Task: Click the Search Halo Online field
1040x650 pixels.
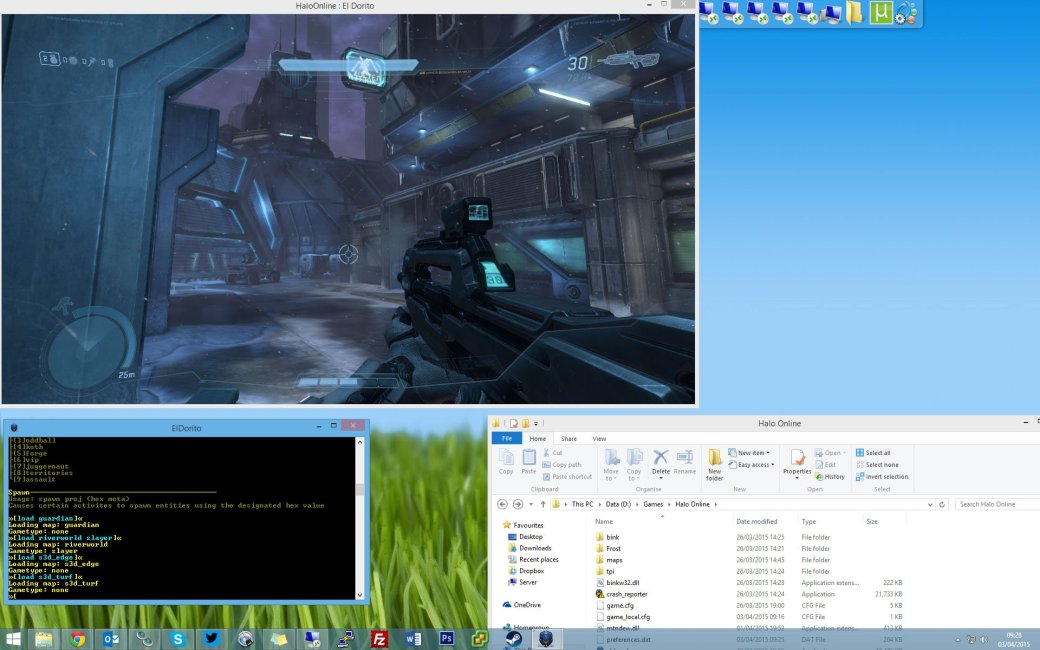Action: [x=998, y=504]
